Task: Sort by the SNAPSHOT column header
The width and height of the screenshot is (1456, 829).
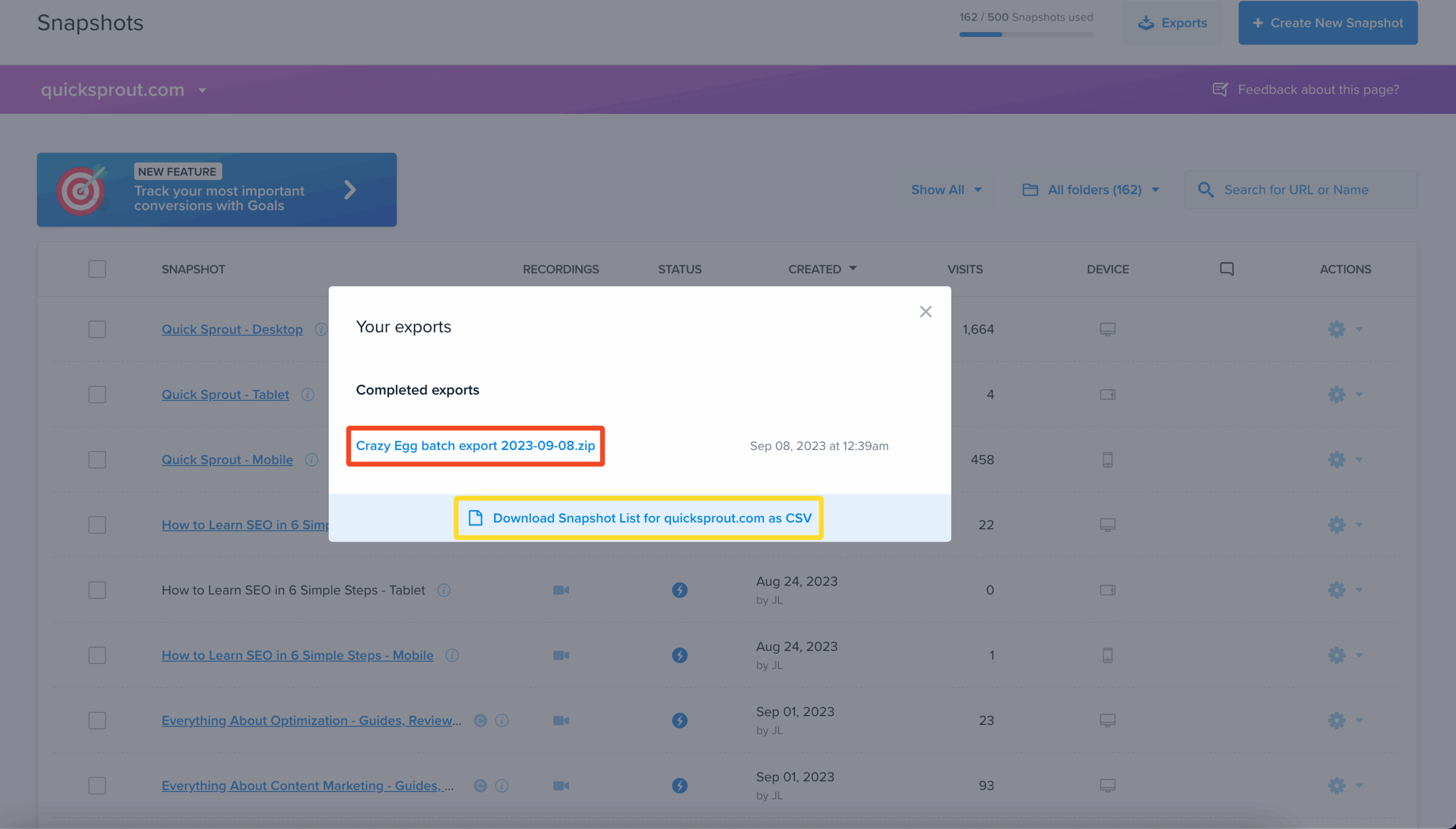Action: (x=193, y=269)
